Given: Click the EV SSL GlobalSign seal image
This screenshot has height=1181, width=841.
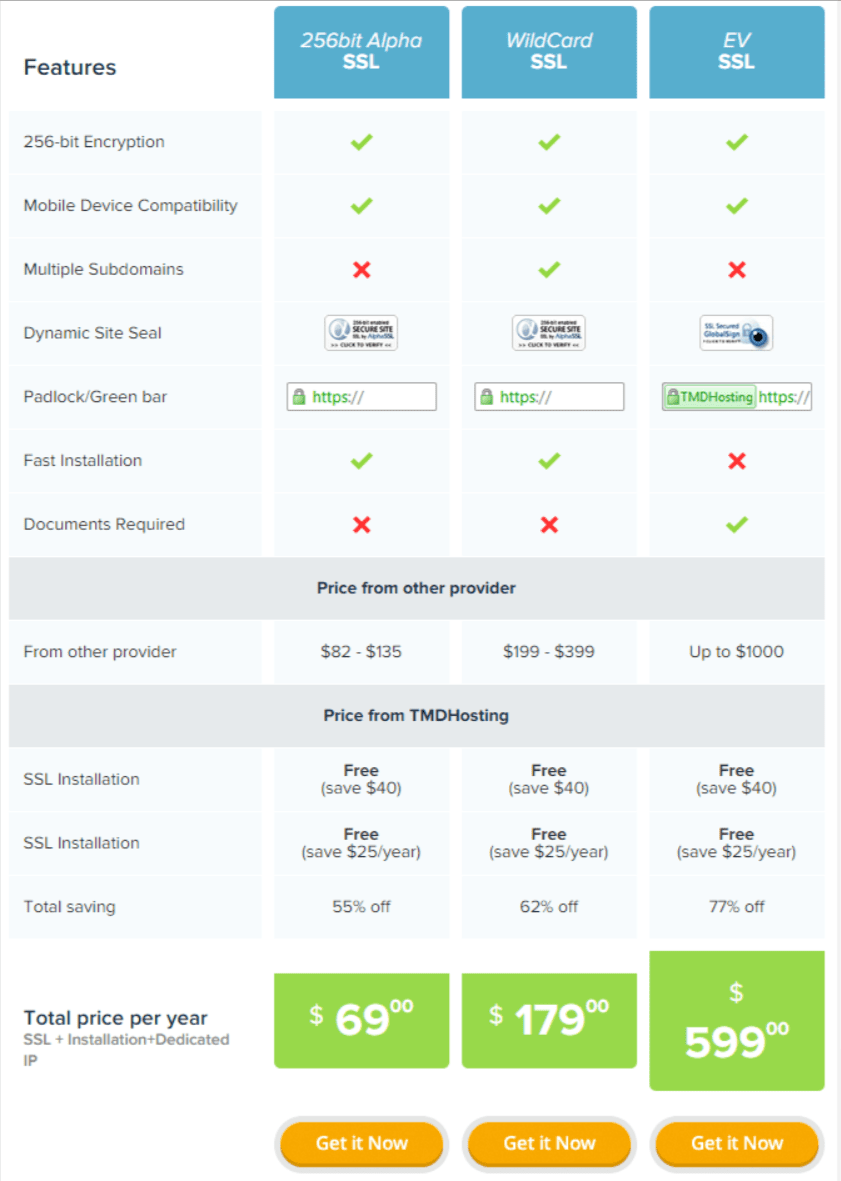Looking at the screenshot, I should 736,333.
